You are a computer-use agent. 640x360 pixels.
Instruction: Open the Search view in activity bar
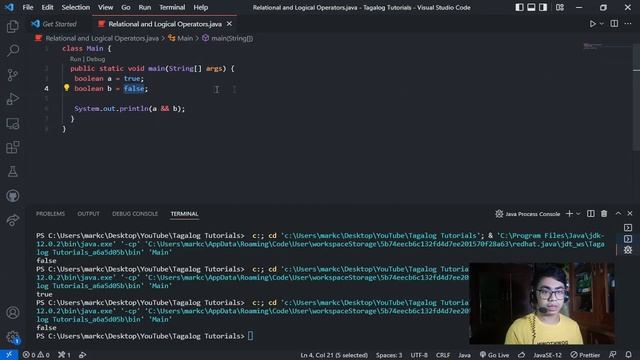(13, 51)
